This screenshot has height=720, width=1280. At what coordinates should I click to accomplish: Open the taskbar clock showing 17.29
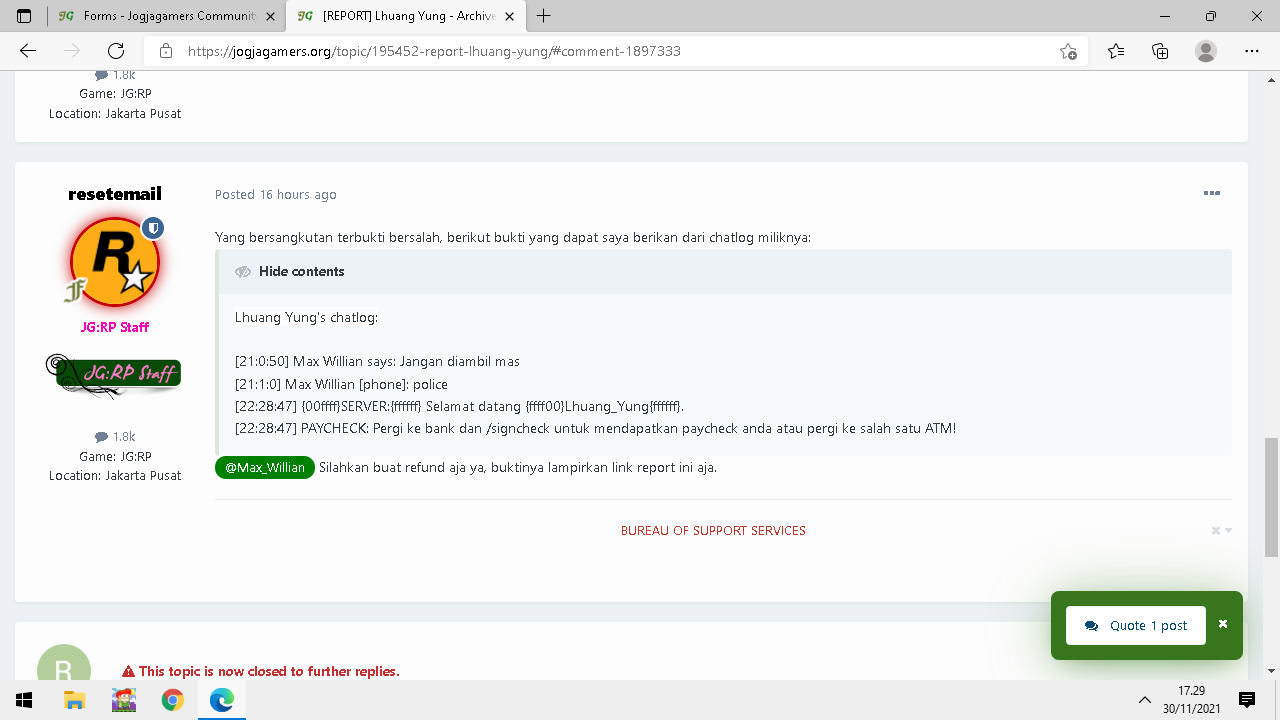click(1190, 700)
